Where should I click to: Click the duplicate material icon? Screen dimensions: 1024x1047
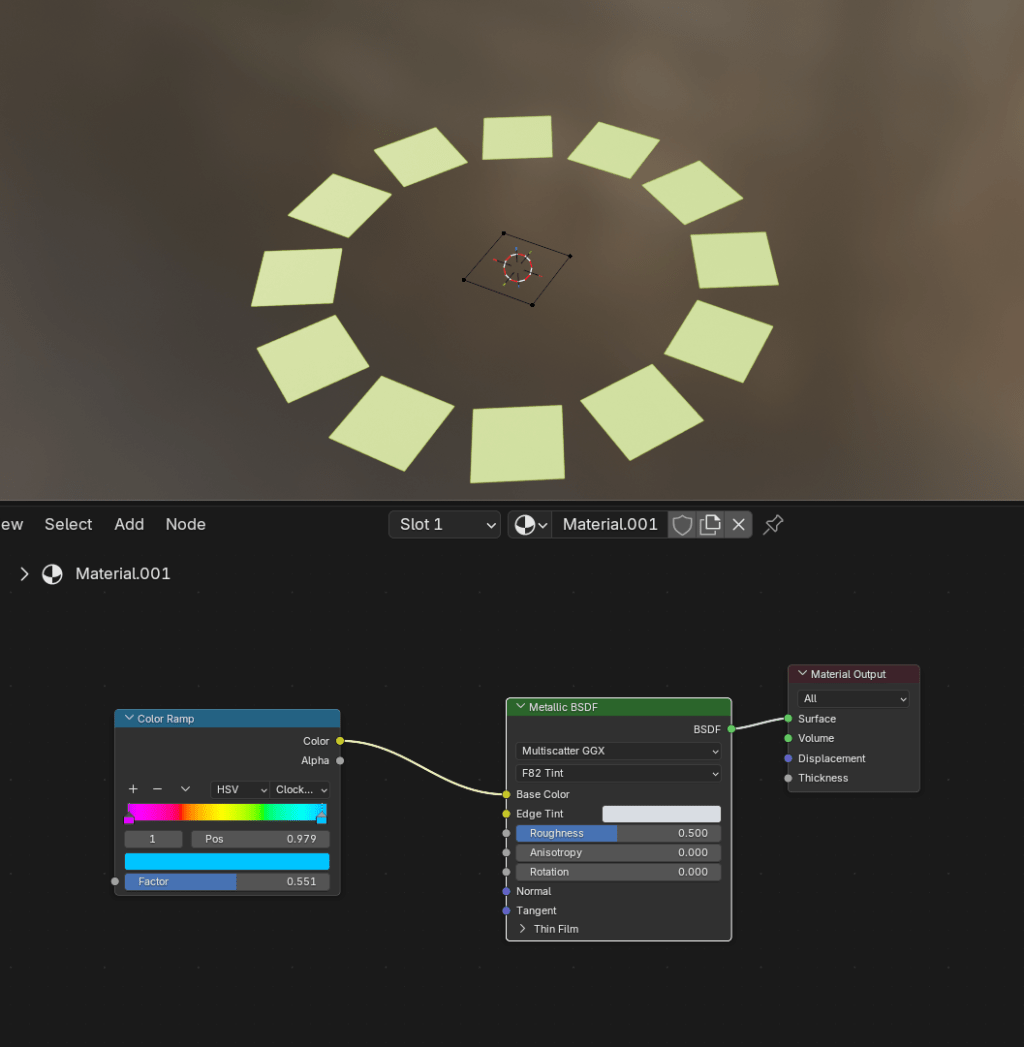[x=710, y=525]
